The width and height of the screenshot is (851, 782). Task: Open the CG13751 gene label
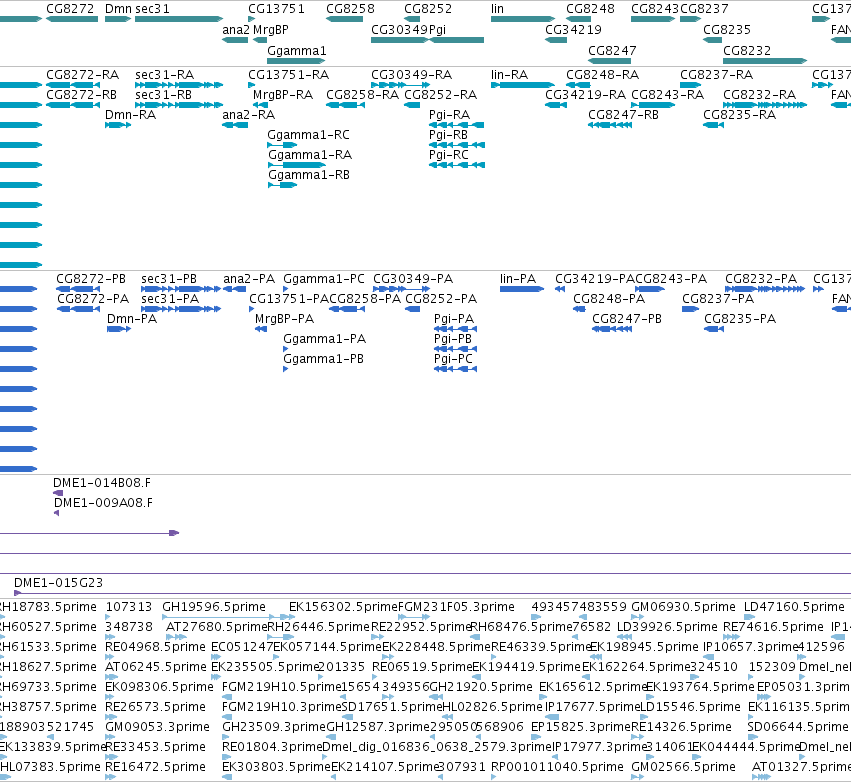pyautogui.click(x=276, y=9)
